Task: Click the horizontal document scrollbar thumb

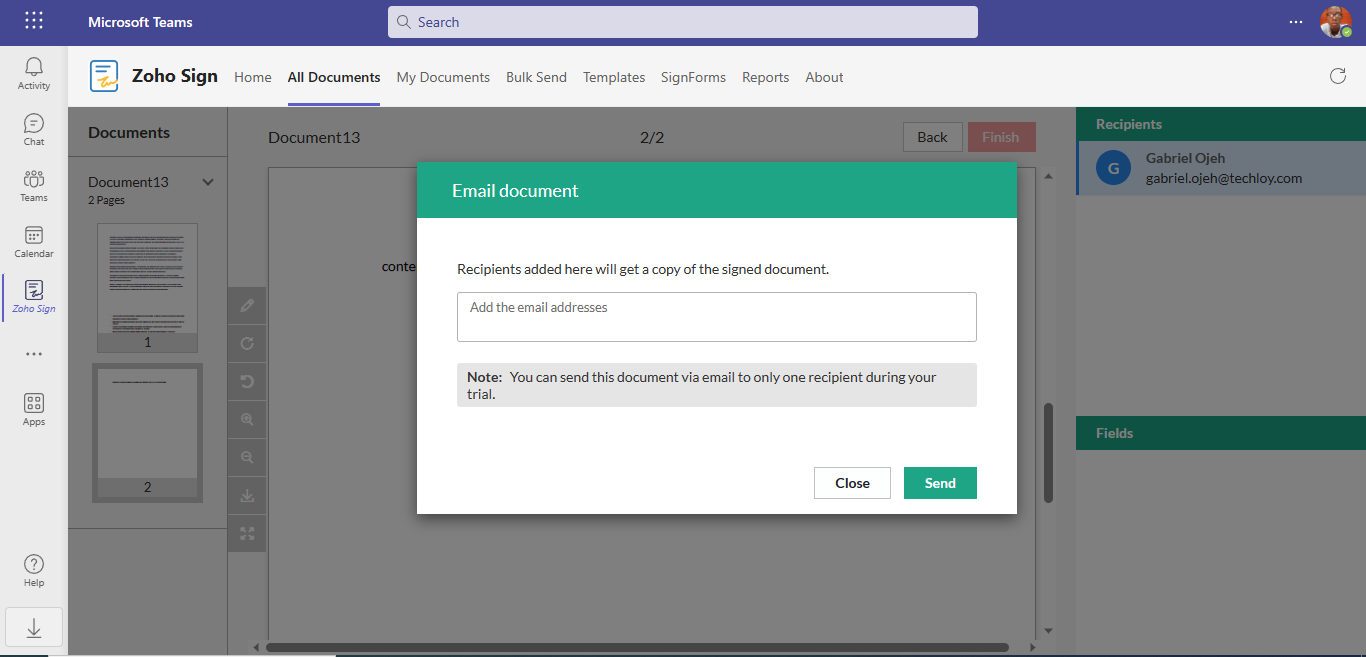Action: pyautogui.click(x=637, y=647)
